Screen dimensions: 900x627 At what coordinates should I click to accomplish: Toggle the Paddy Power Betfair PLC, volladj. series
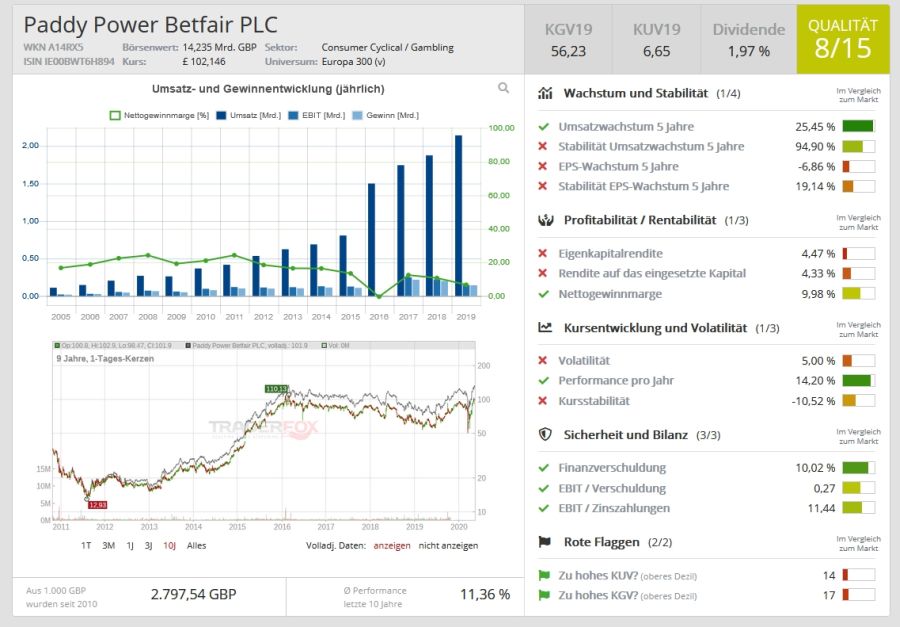pos(247,346)
